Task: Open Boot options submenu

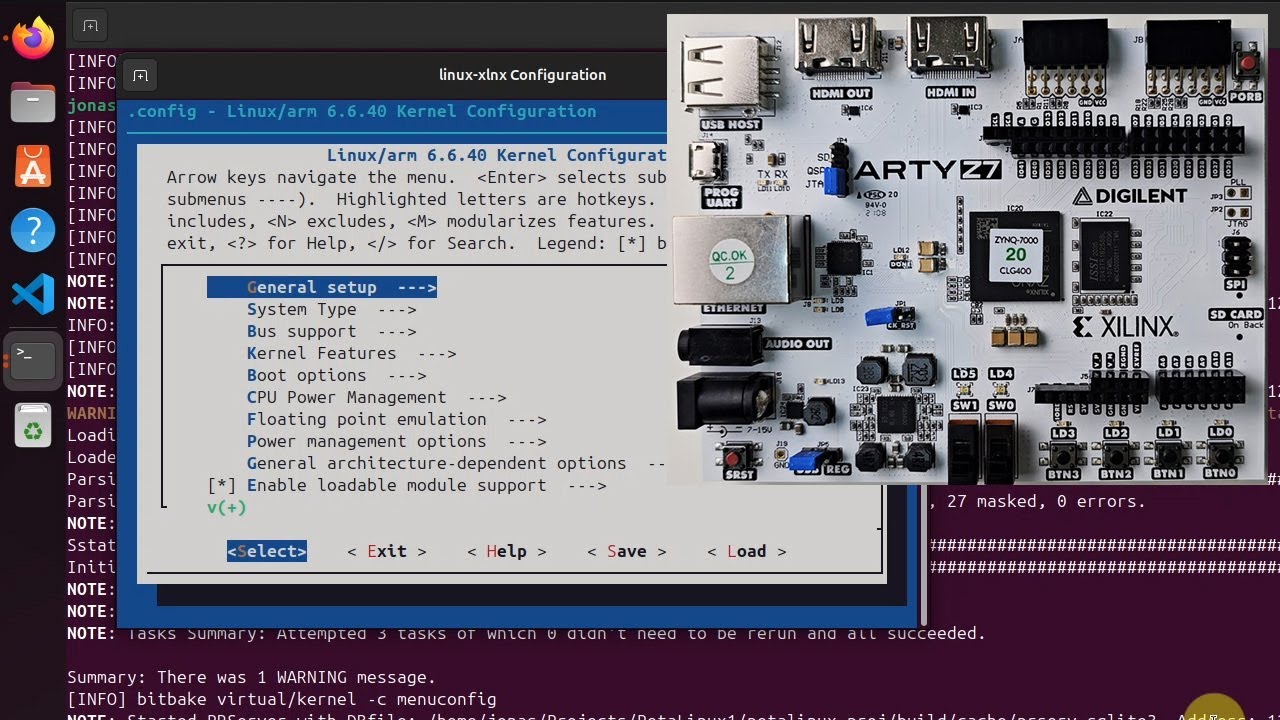Action: 336,375
